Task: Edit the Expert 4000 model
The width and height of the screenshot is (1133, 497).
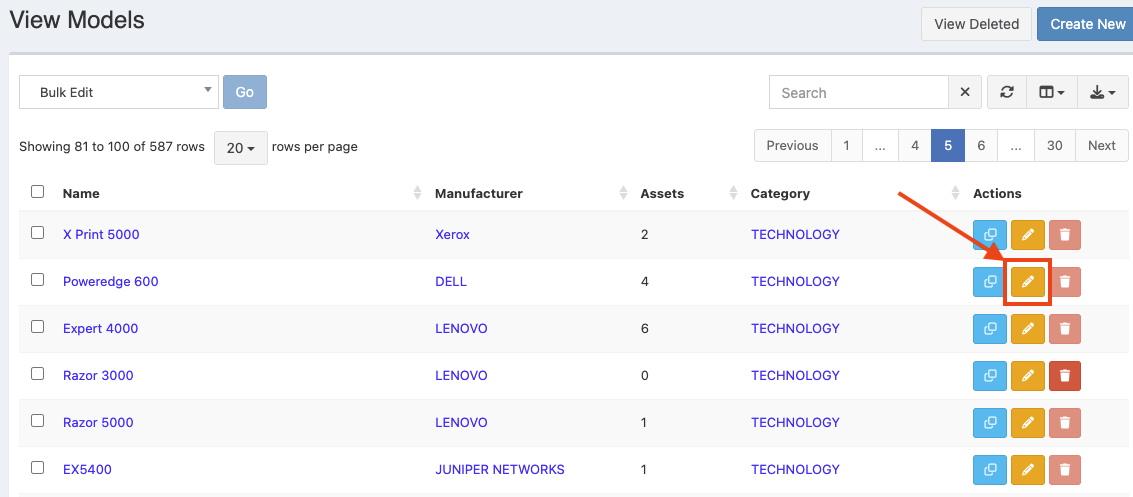Action: [1027, 329]
